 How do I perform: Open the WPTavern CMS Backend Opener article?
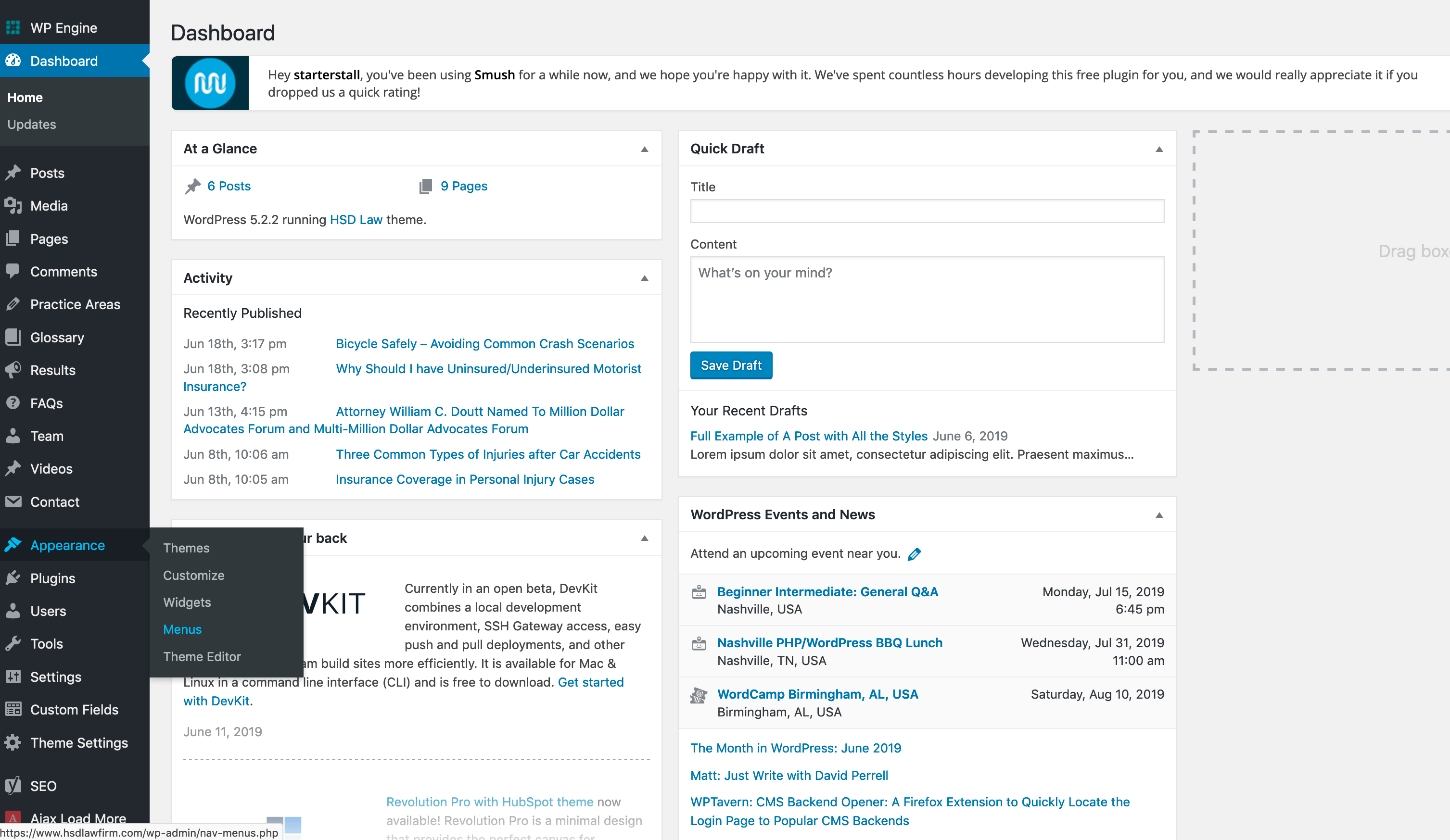909,811
